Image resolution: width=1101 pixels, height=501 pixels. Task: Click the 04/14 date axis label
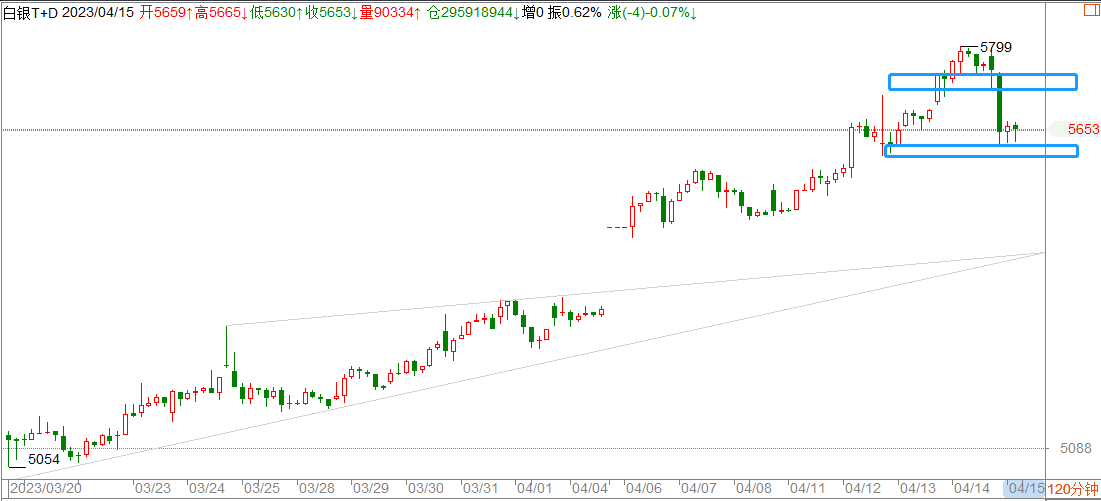971,488
